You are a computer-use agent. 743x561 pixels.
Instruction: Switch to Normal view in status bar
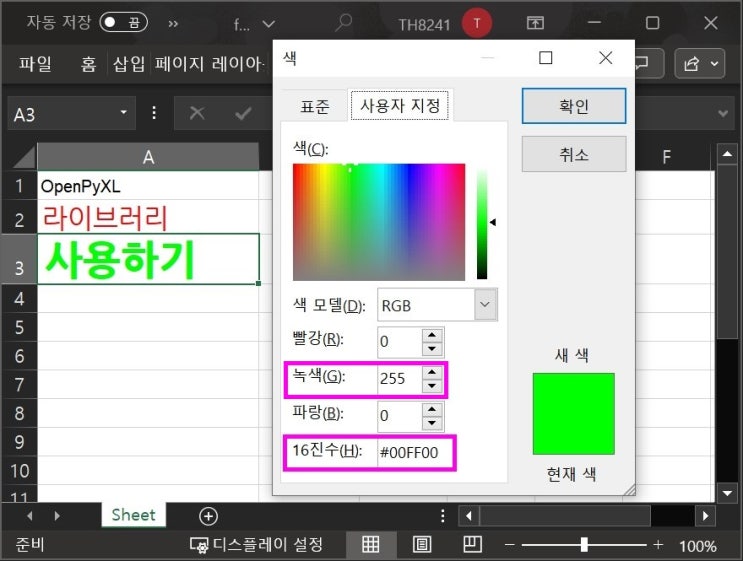click(371, 545)
